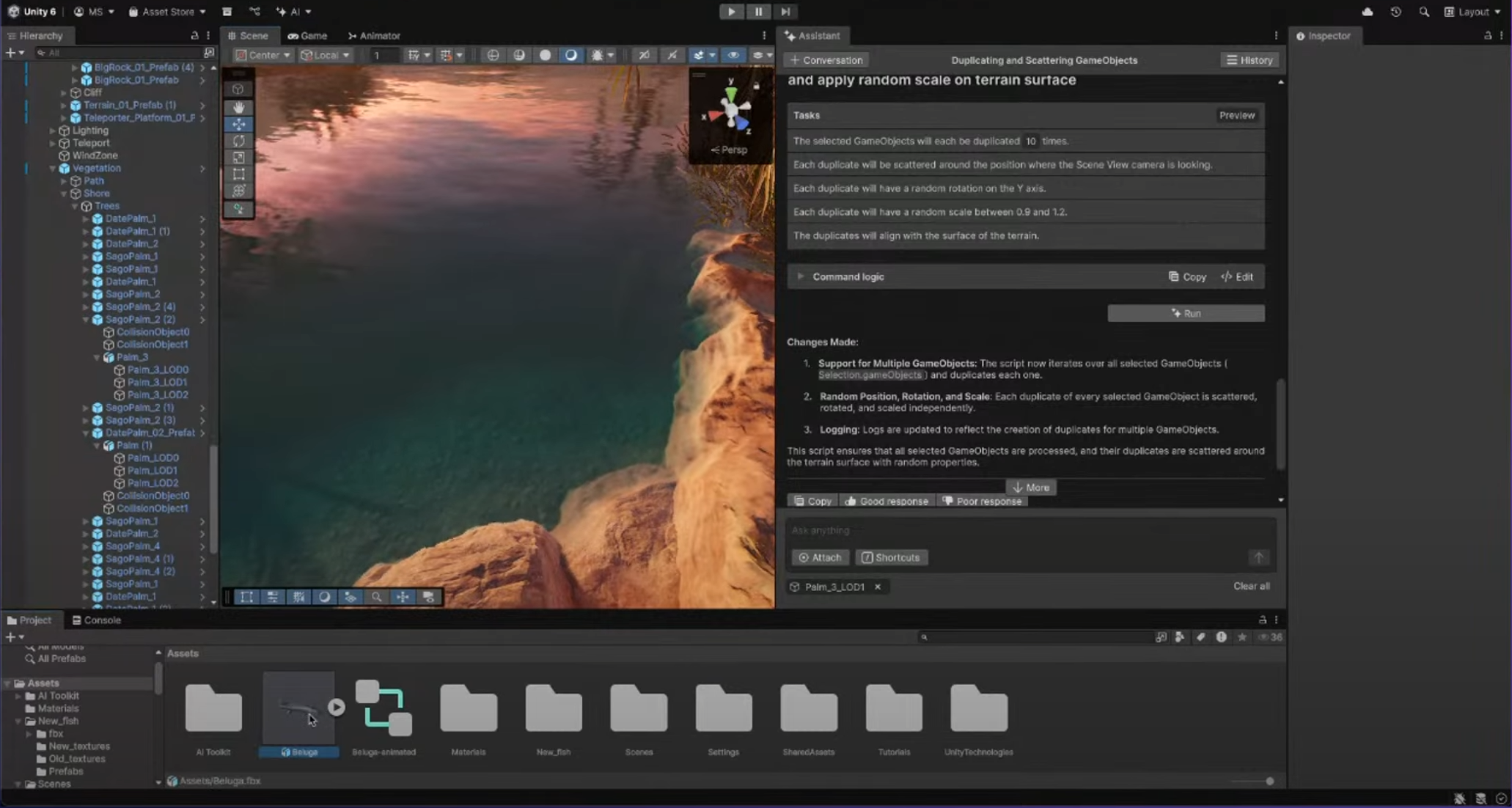Select the Rect tool

(238, 175)
